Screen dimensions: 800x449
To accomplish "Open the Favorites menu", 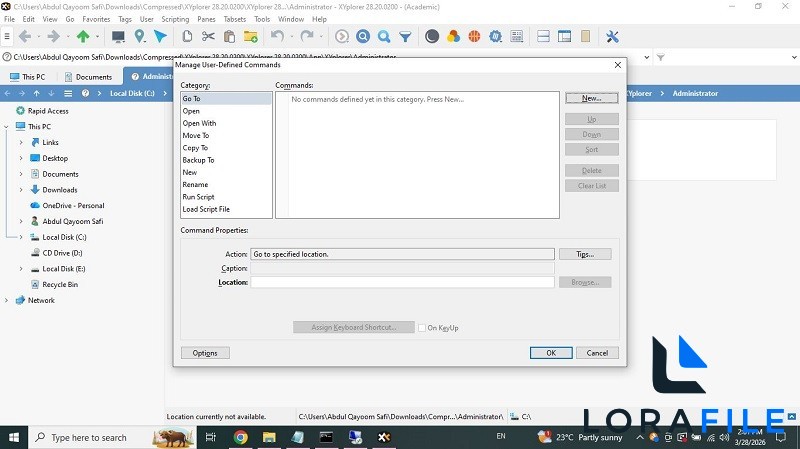I will click(x=96, y=19).
